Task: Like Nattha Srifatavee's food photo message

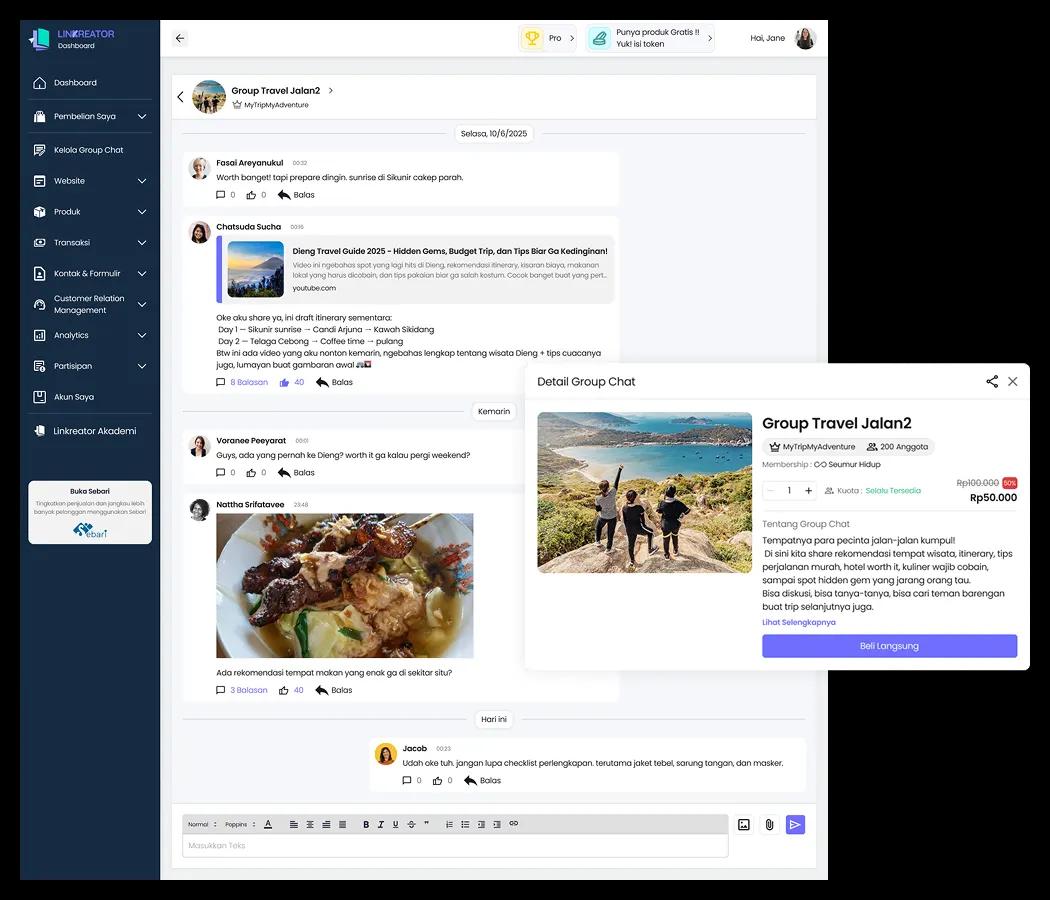Action: click(284, 690)
